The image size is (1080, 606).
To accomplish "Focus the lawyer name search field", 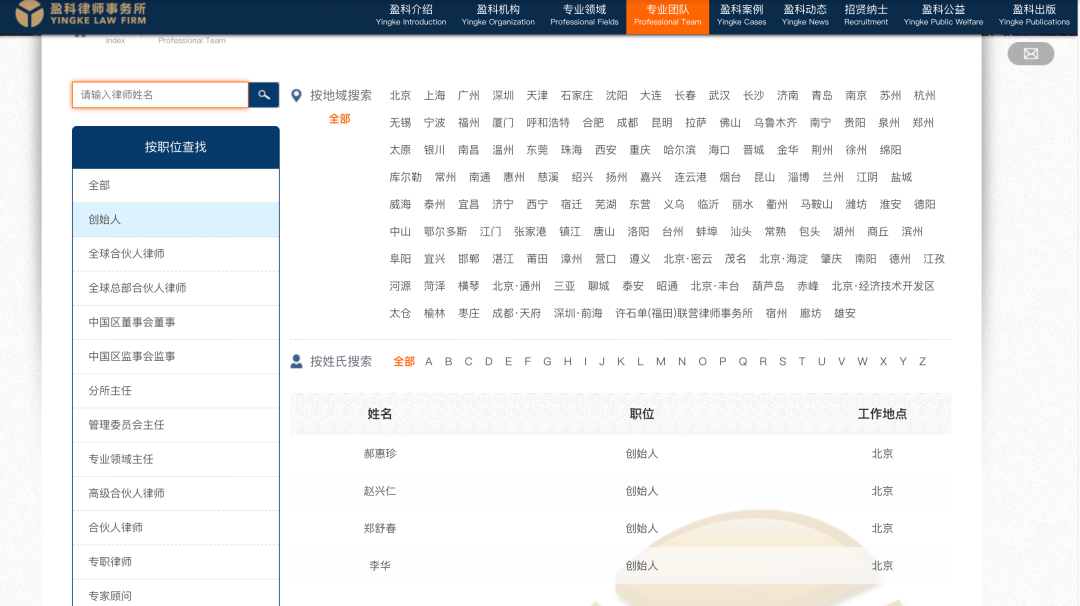I will click(160, 95).
